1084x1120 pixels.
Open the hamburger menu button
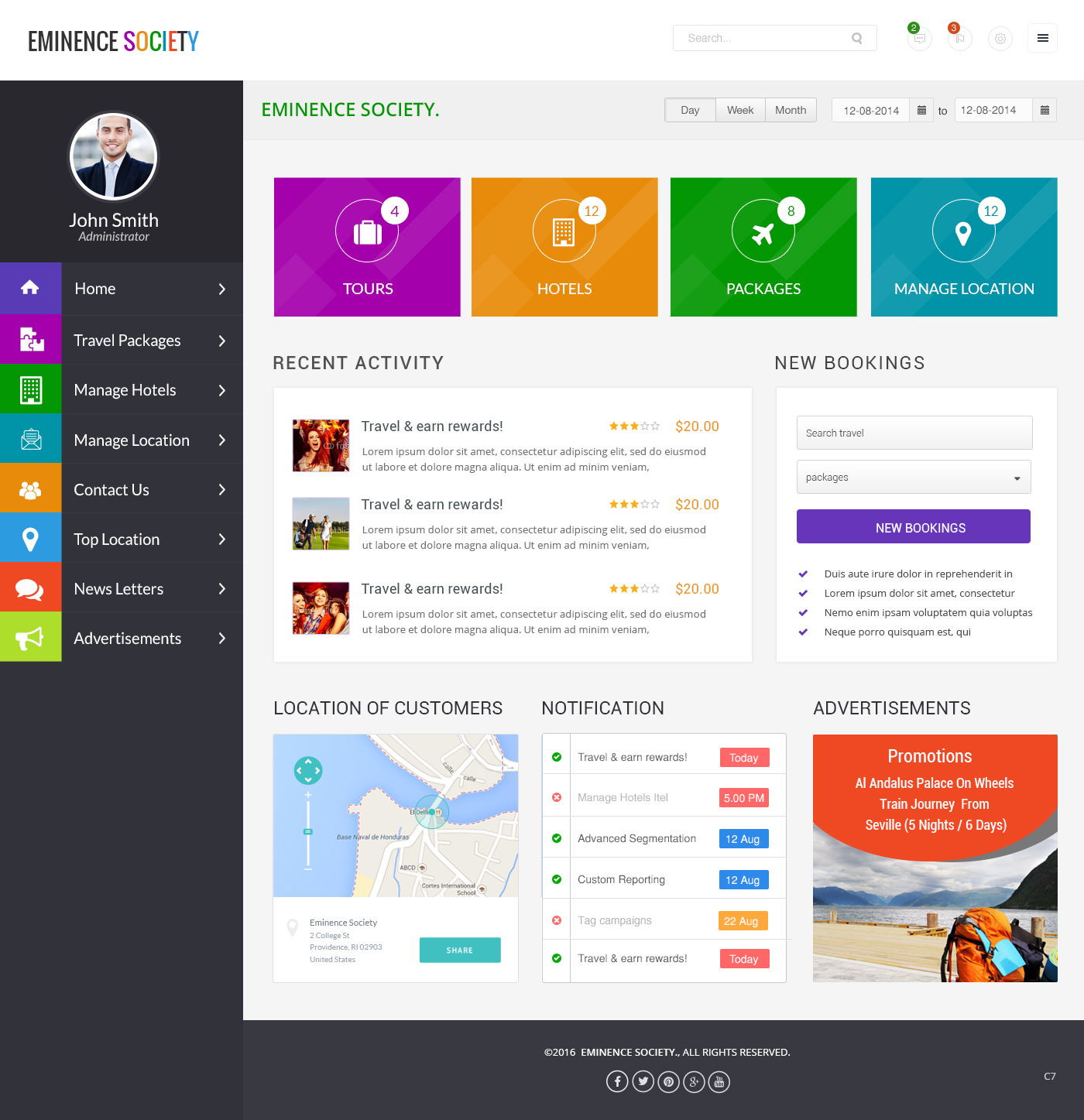coord(1043,38)
